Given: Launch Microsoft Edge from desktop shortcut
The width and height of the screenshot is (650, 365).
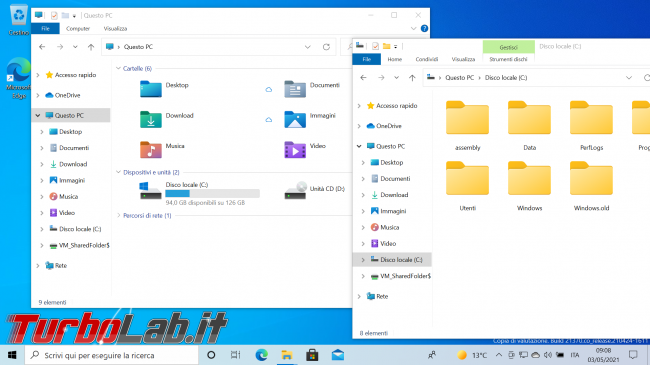Looking at the screenshot, I should [19, 78].
